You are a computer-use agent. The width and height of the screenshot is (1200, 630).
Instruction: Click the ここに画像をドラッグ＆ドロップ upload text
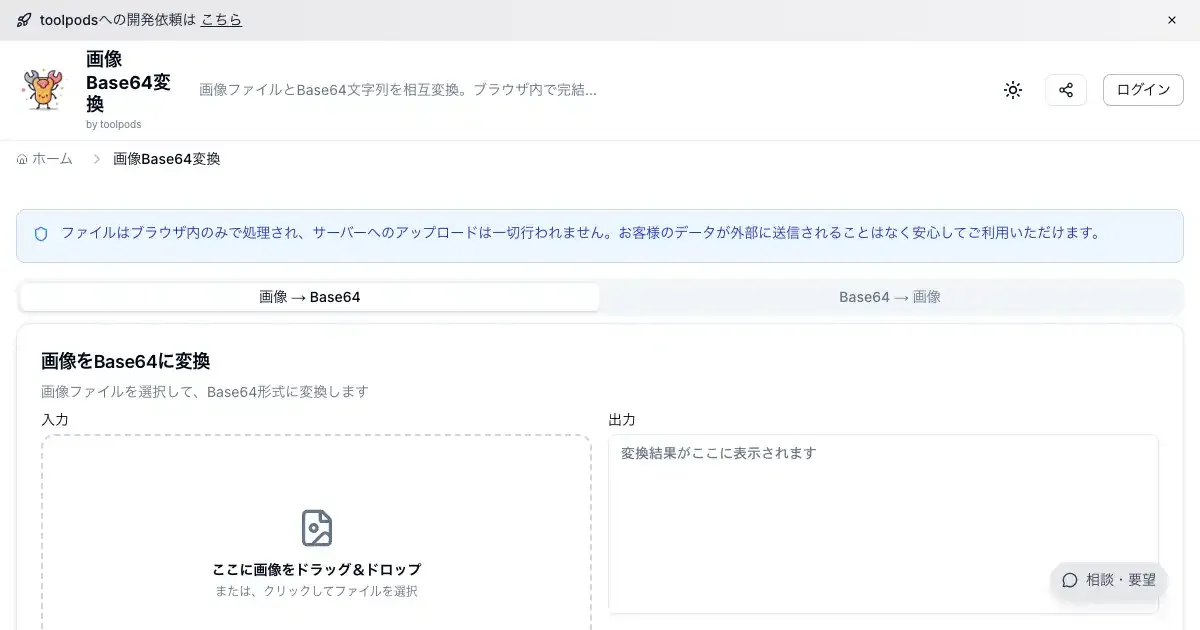(x=316, y=569)
